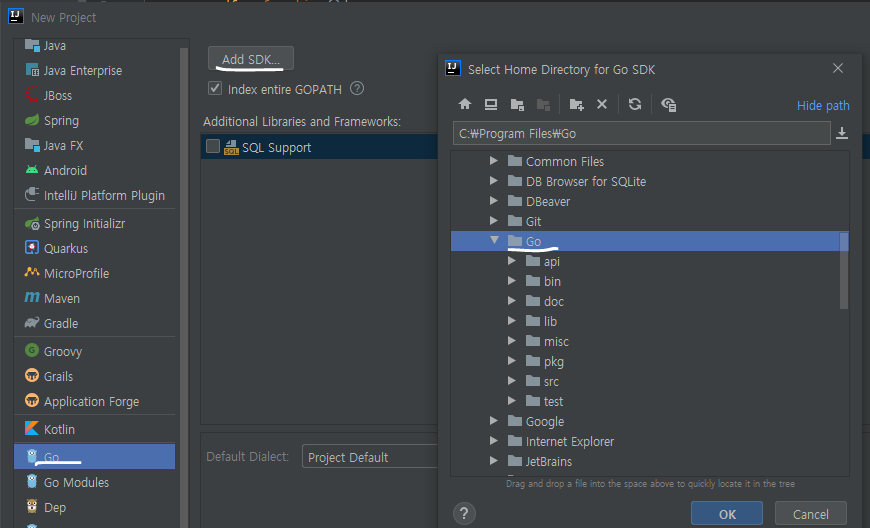Confirm with OK button
This screenshot has height=528, width=870.
(727, 514)
